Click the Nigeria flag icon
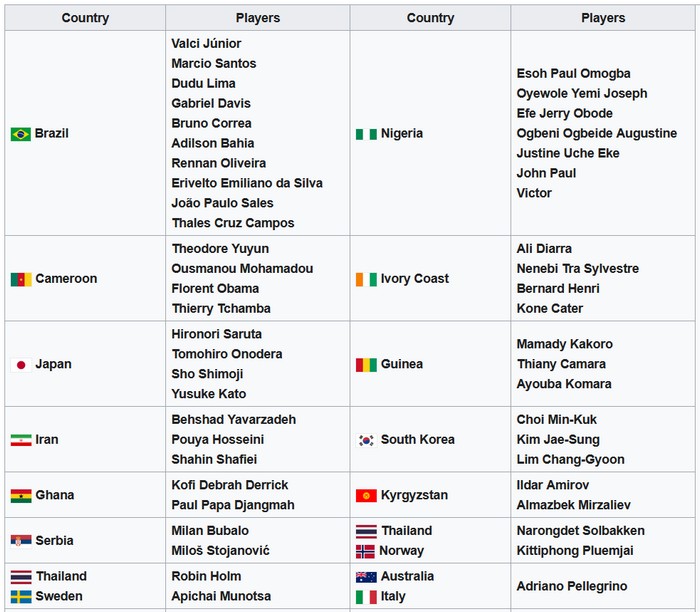Viewport: 700px width, 612px height. coord(366,134)
